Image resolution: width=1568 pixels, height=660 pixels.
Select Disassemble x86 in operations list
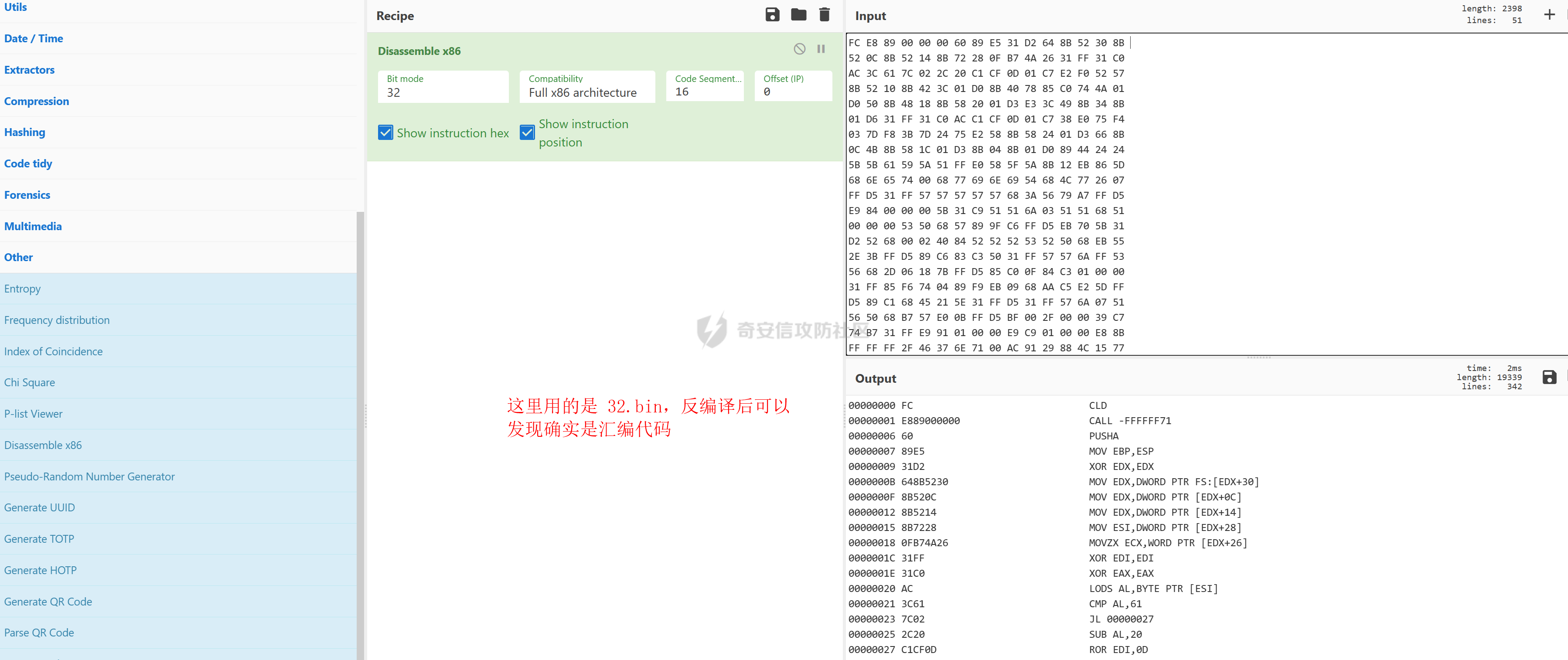[178, 445]
